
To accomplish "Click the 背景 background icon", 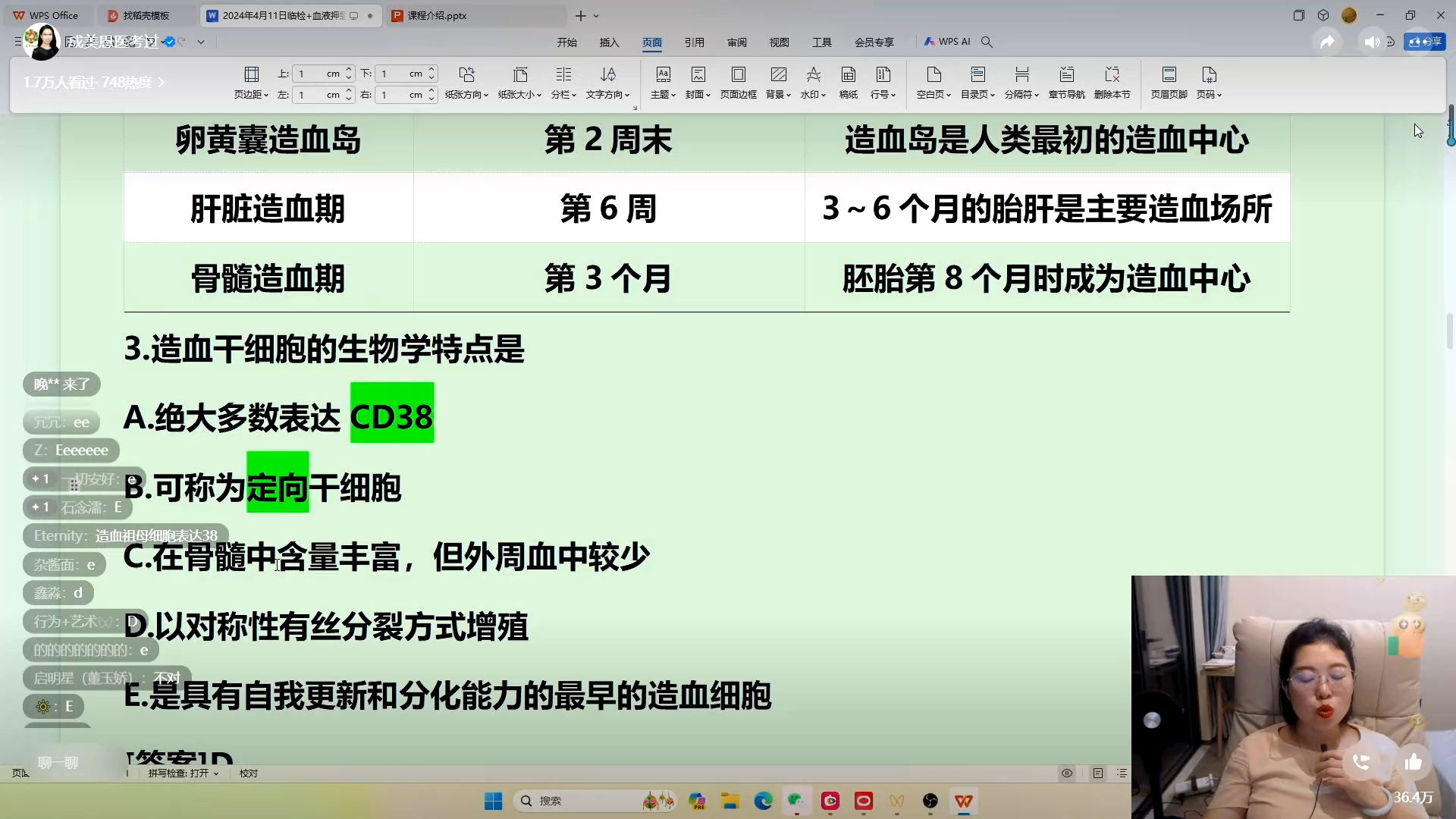I will pos(778,74).
